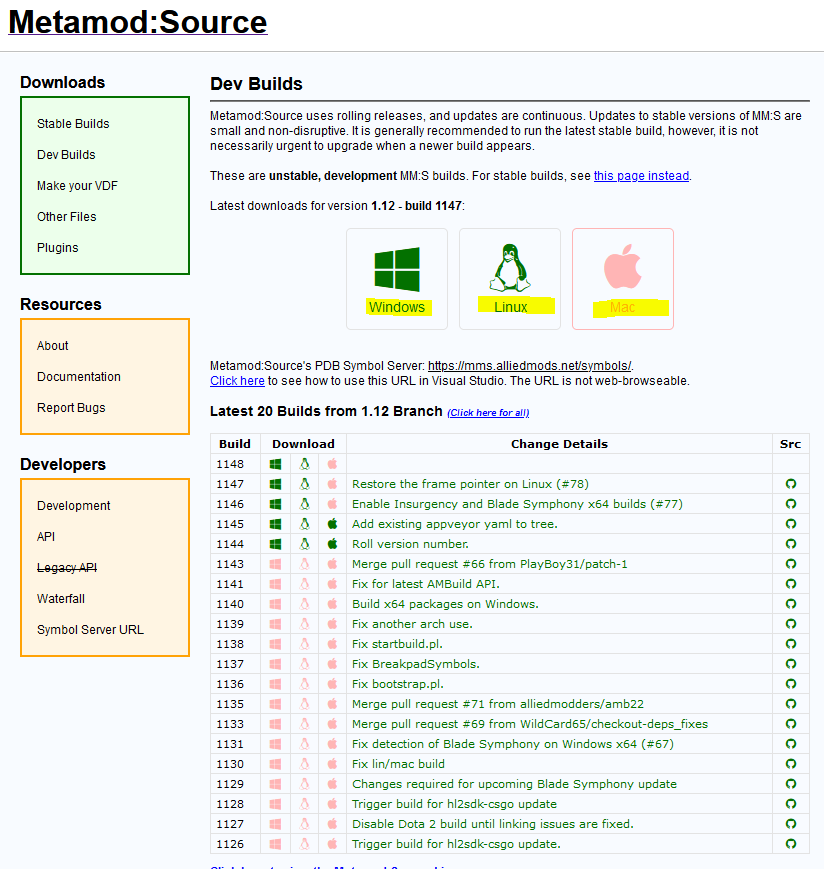This screenshot has width=824, height=869.
Task: Open 'Merge pull request #66' change link
Action: point(489,564)
